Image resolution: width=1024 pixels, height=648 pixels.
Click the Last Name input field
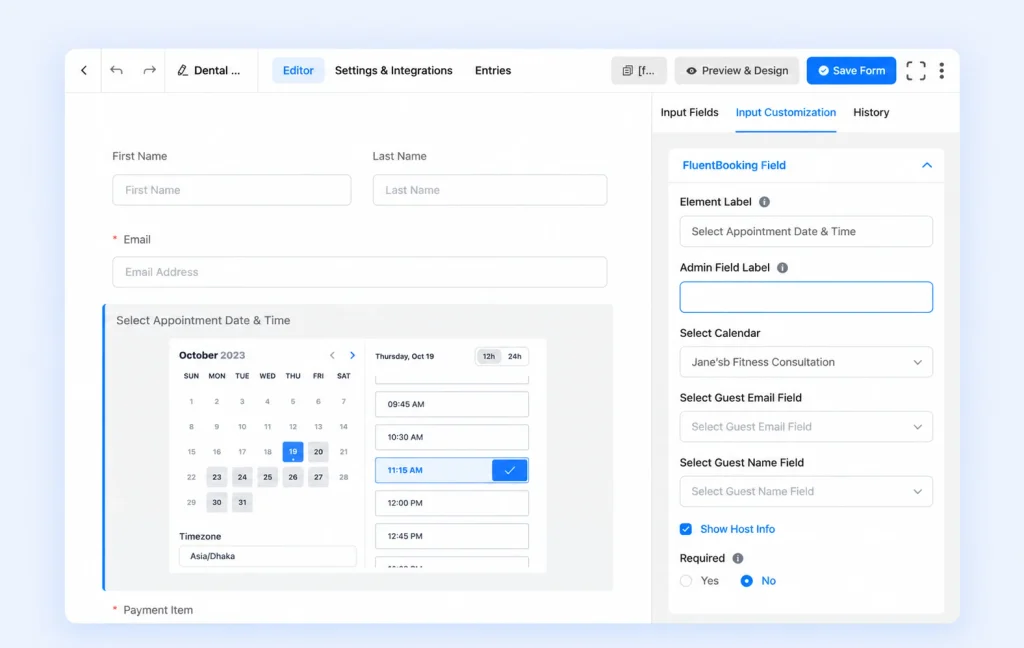pos(490,190)
